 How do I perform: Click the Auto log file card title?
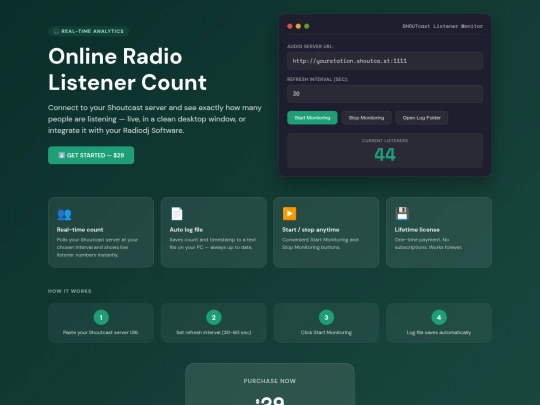tap(186, 230)
